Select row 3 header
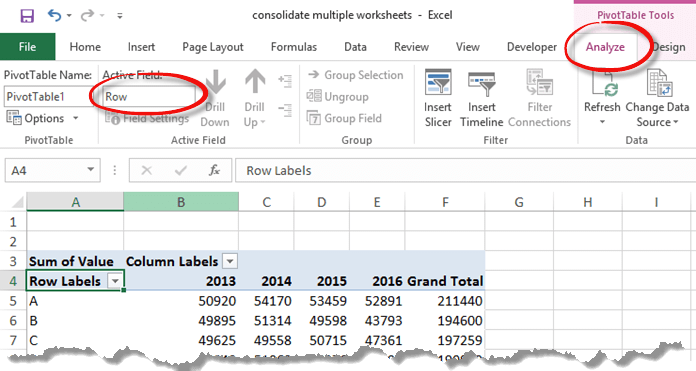The height and width of the screenshot is (371, 696). click(x=13, y=261)
